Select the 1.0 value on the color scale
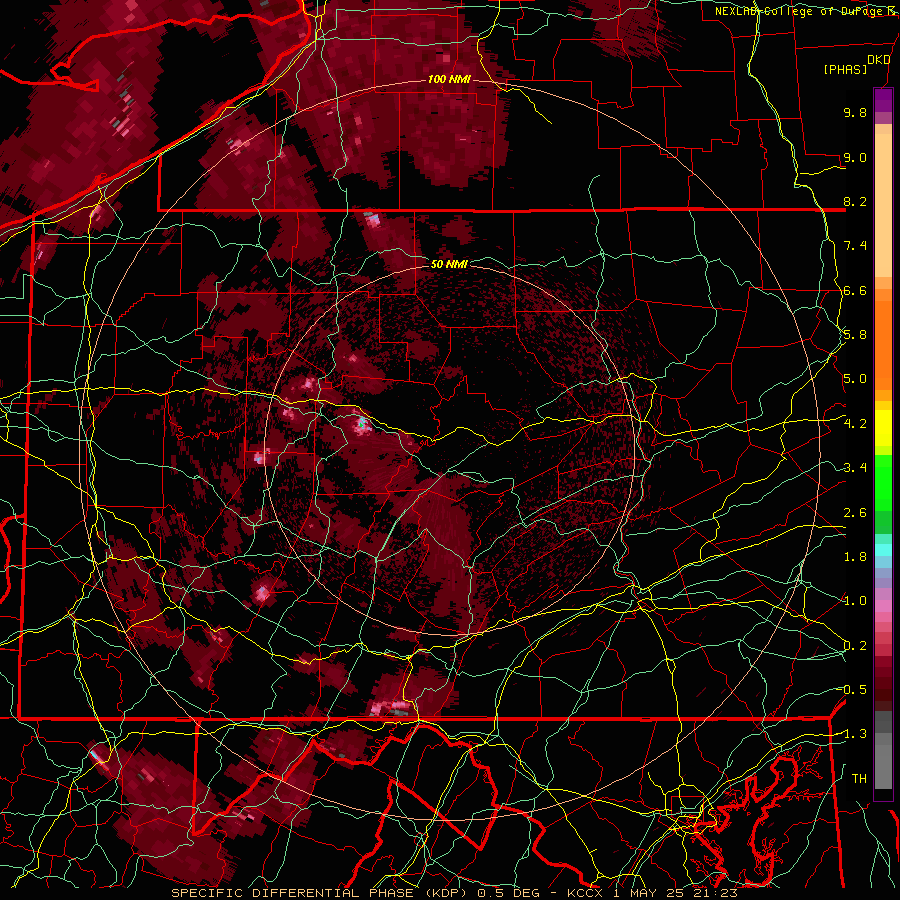Screen dimensions: 900x900 [855, 601]
